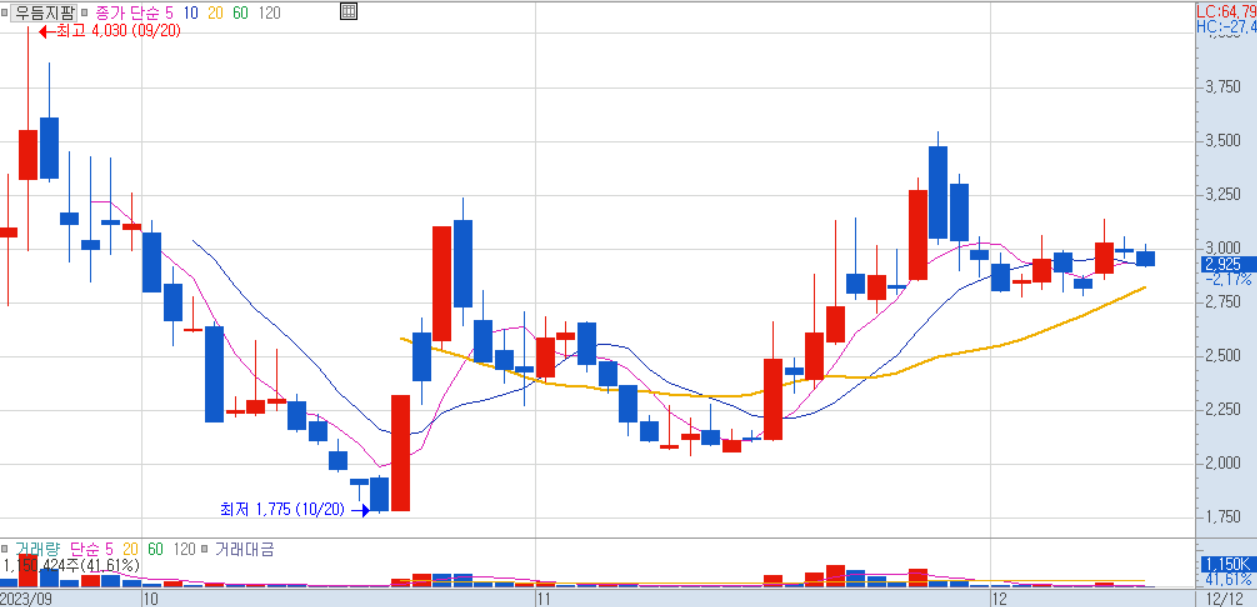1257x607 pixels.
Task: Select the volume legend's gray 120 value
Action: click(184, 549)
